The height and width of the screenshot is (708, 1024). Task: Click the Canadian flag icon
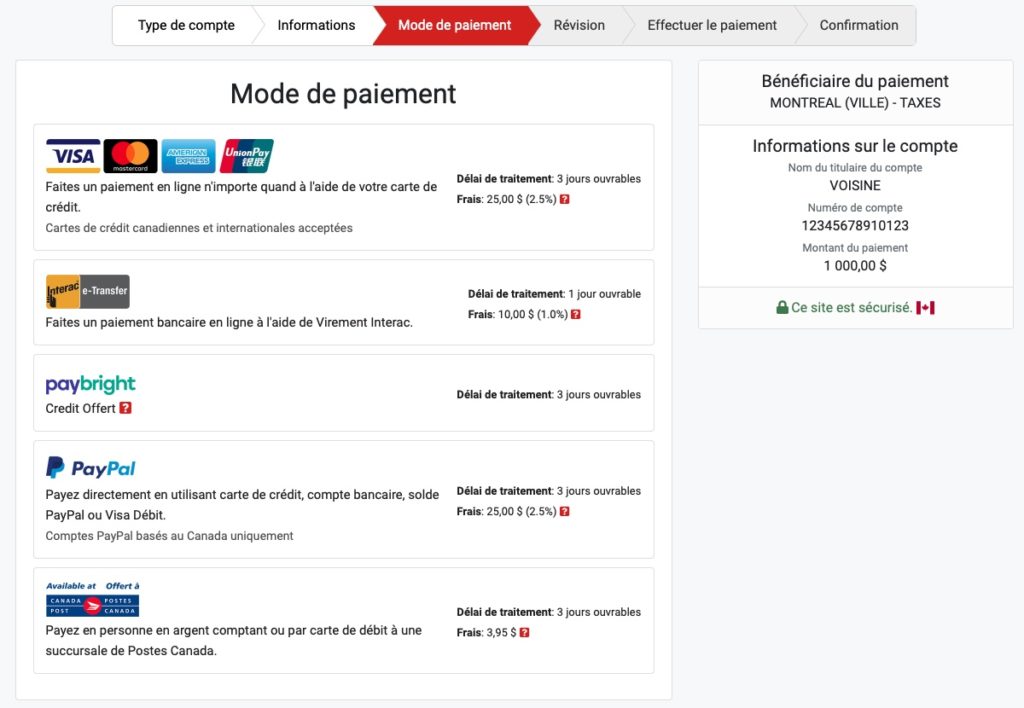click(925, 306)
